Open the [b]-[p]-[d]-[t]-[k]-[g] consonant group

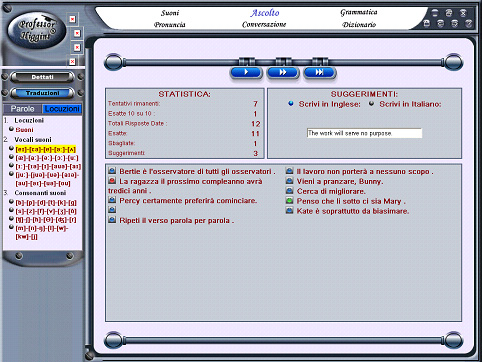coord(46,203)
